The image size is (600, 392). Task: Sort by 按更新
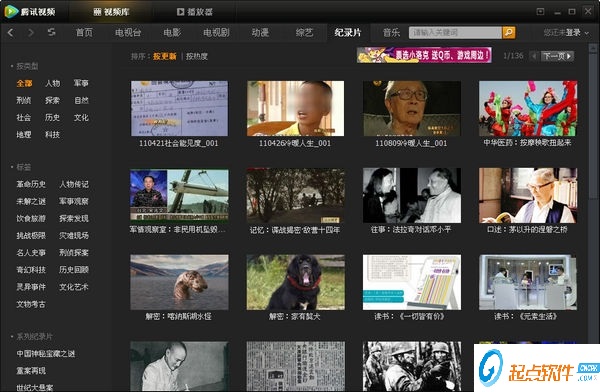(165, 57)
